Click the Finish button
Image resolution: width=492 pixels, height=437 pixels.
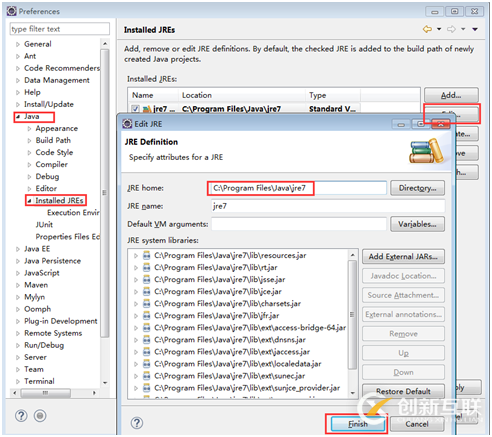pyautogui.click(x=358, y=424)
